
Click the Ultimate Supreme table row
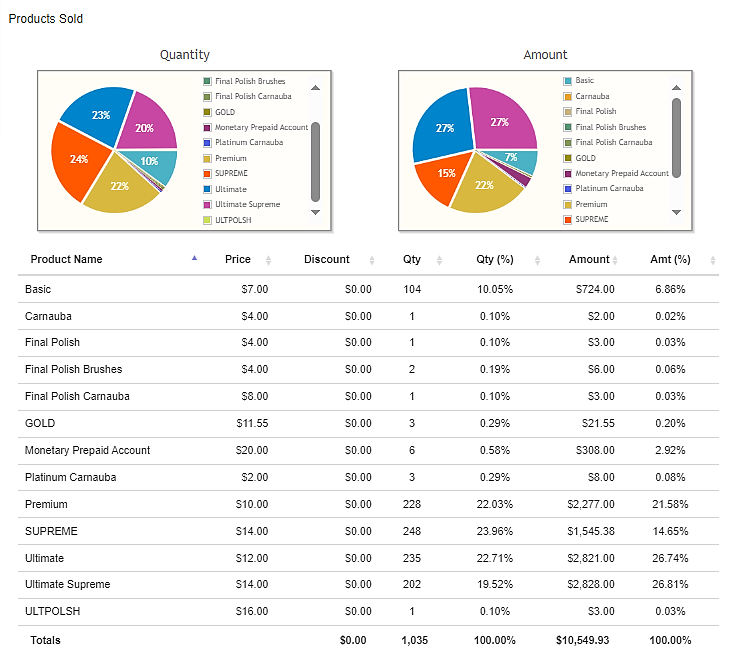click(368, 584)
